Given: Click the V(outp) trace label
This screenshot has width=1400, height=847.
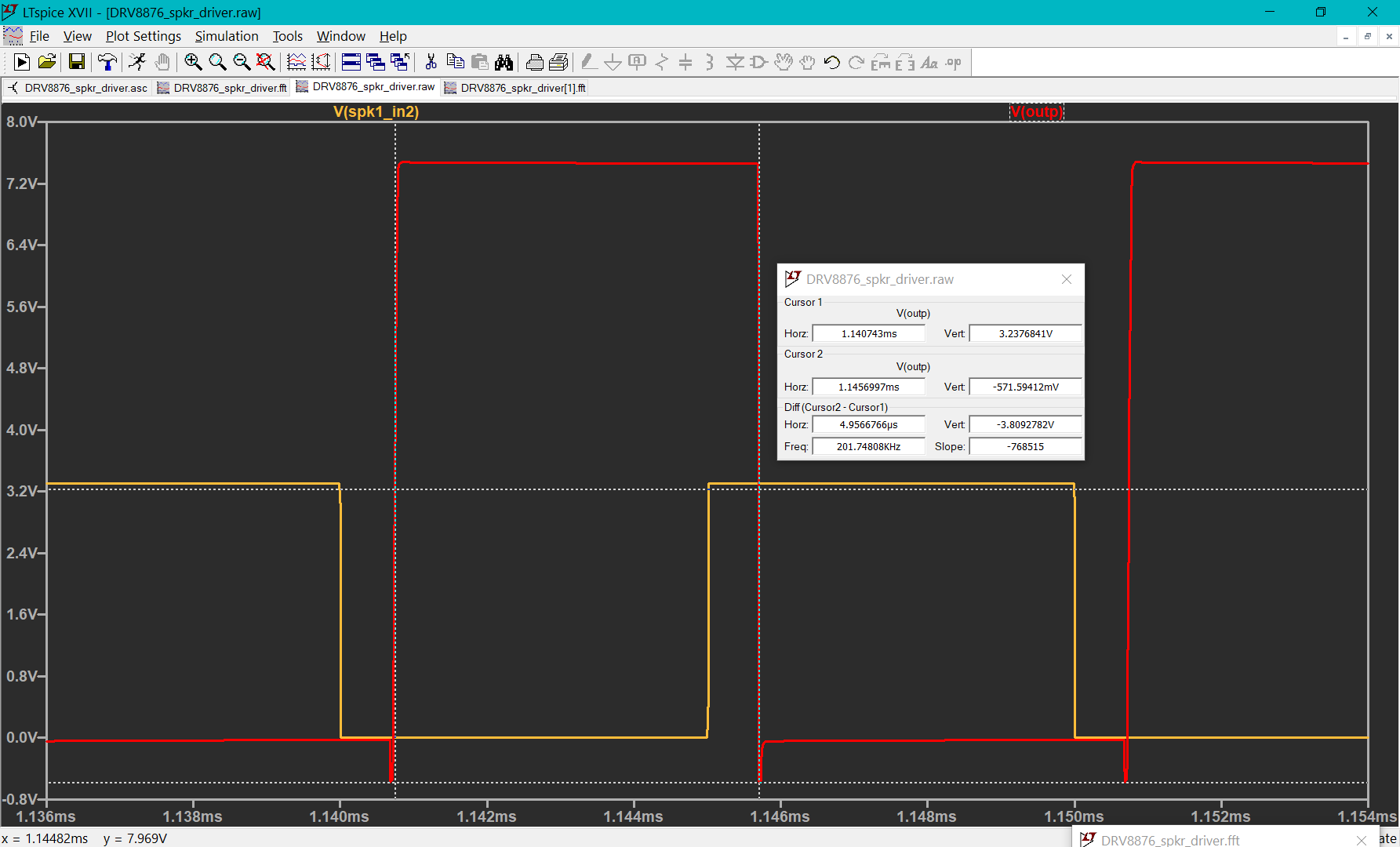Looking at the screenshot, I should [1036, 111].
